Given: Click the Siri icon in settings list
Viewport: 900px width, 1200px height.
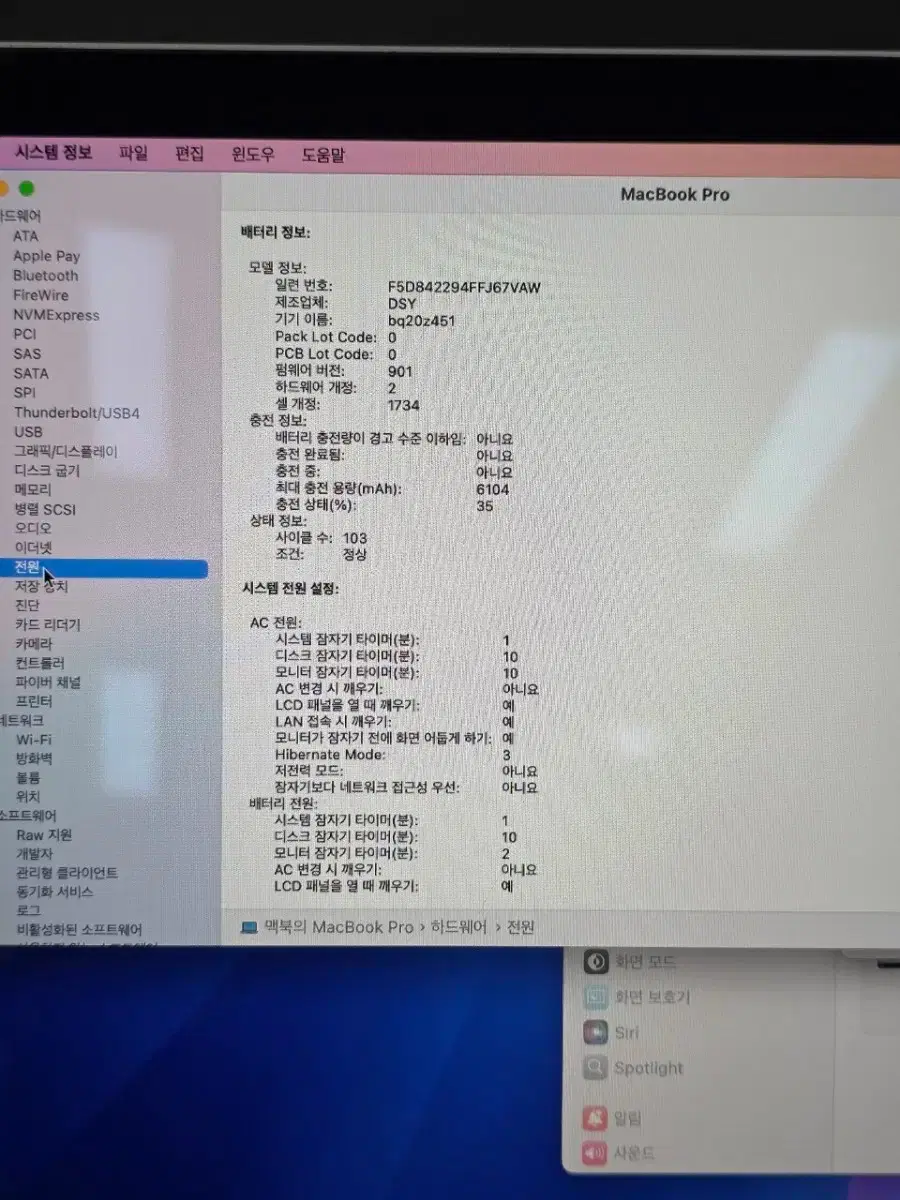Looking at the screenshot, I should tap(596, 1032).
